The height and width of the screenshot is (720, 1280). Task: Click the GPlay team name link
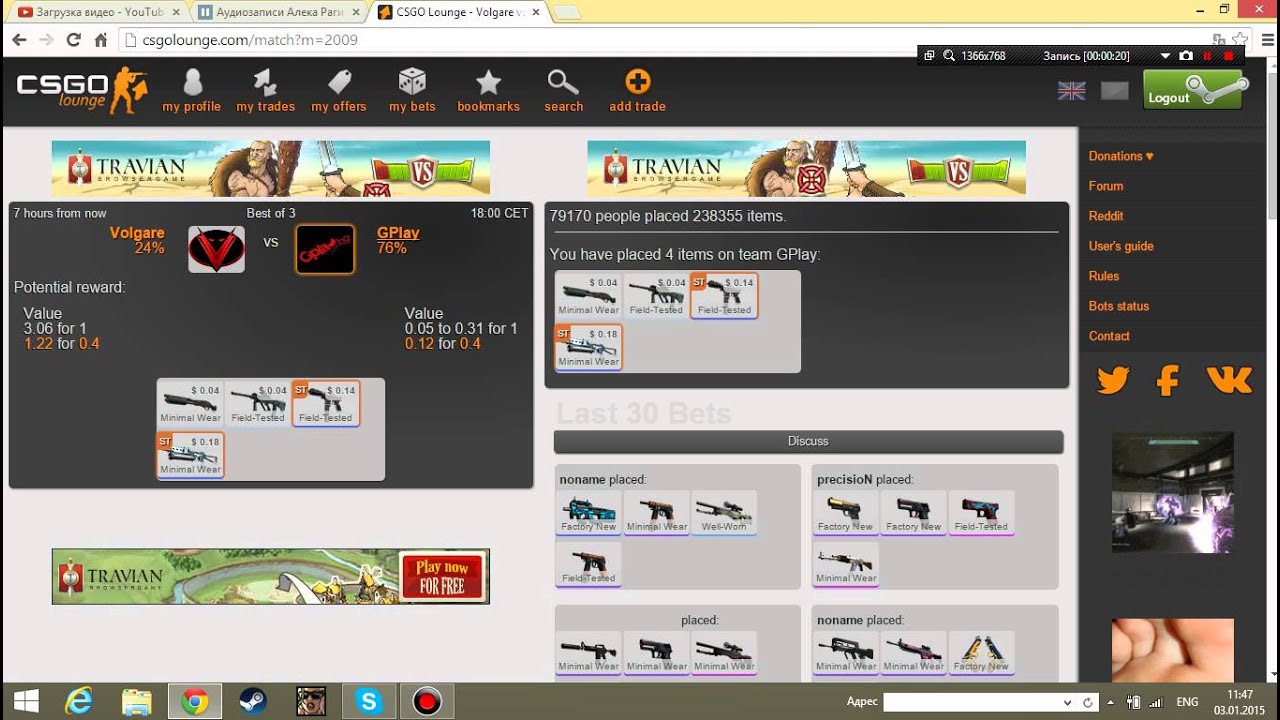click(398, 233)
